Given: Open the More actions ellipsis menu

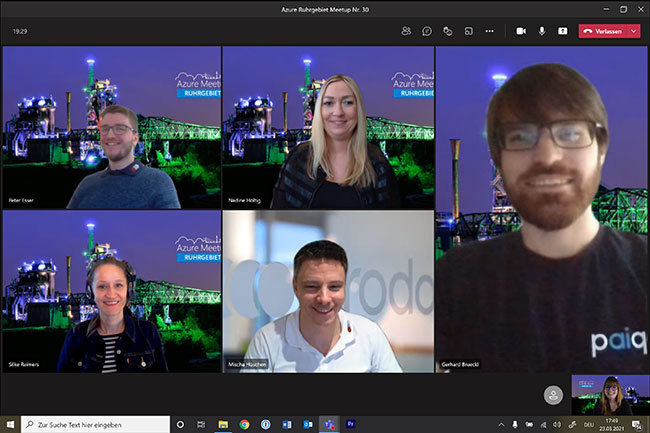Looking at the screenshot, I should [x=490, y=31].
